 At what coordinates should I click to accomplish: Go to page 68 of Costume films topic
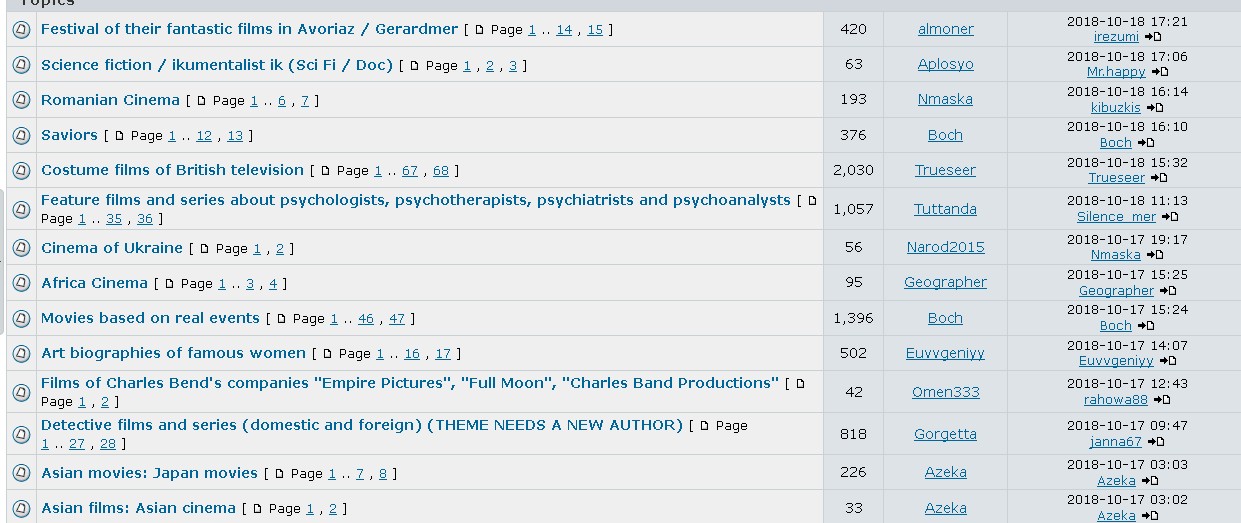tap(441, 171)
